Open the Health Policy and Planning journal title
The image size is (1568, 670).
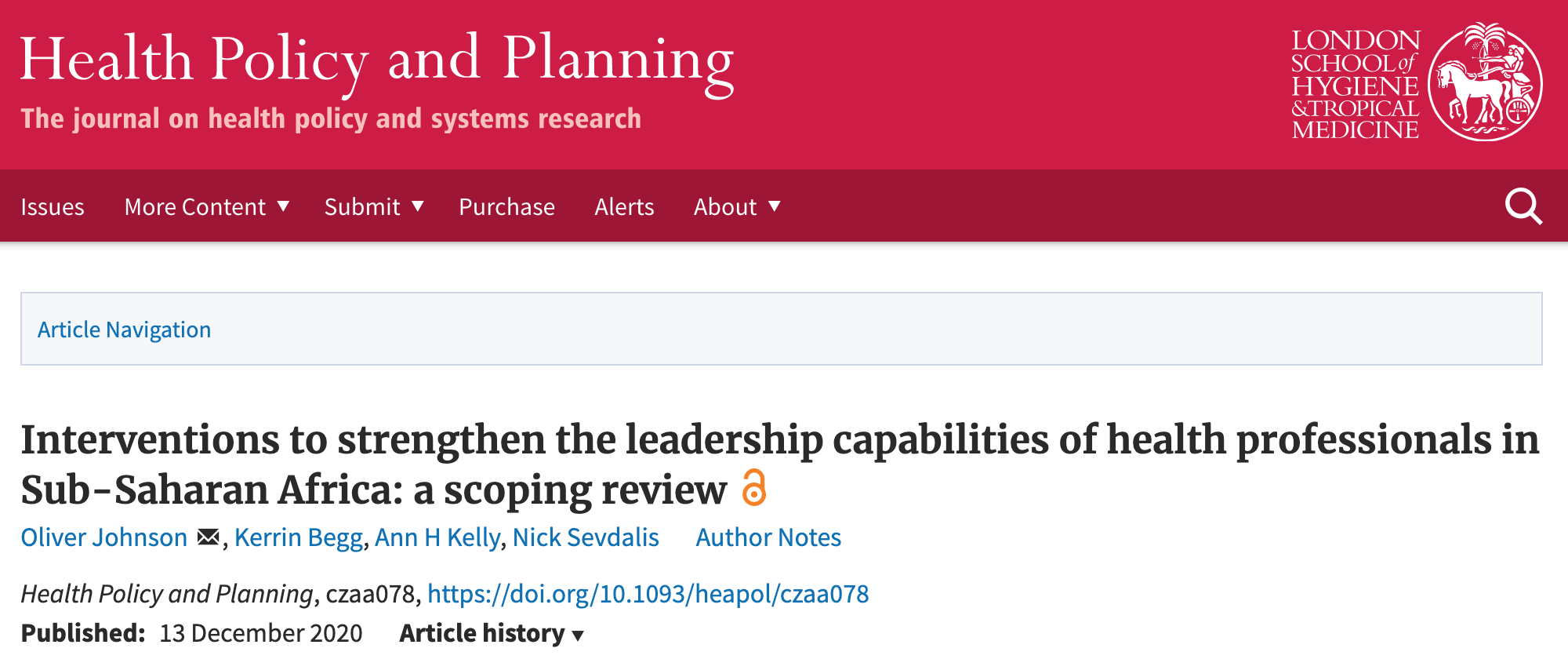point(376,61)
